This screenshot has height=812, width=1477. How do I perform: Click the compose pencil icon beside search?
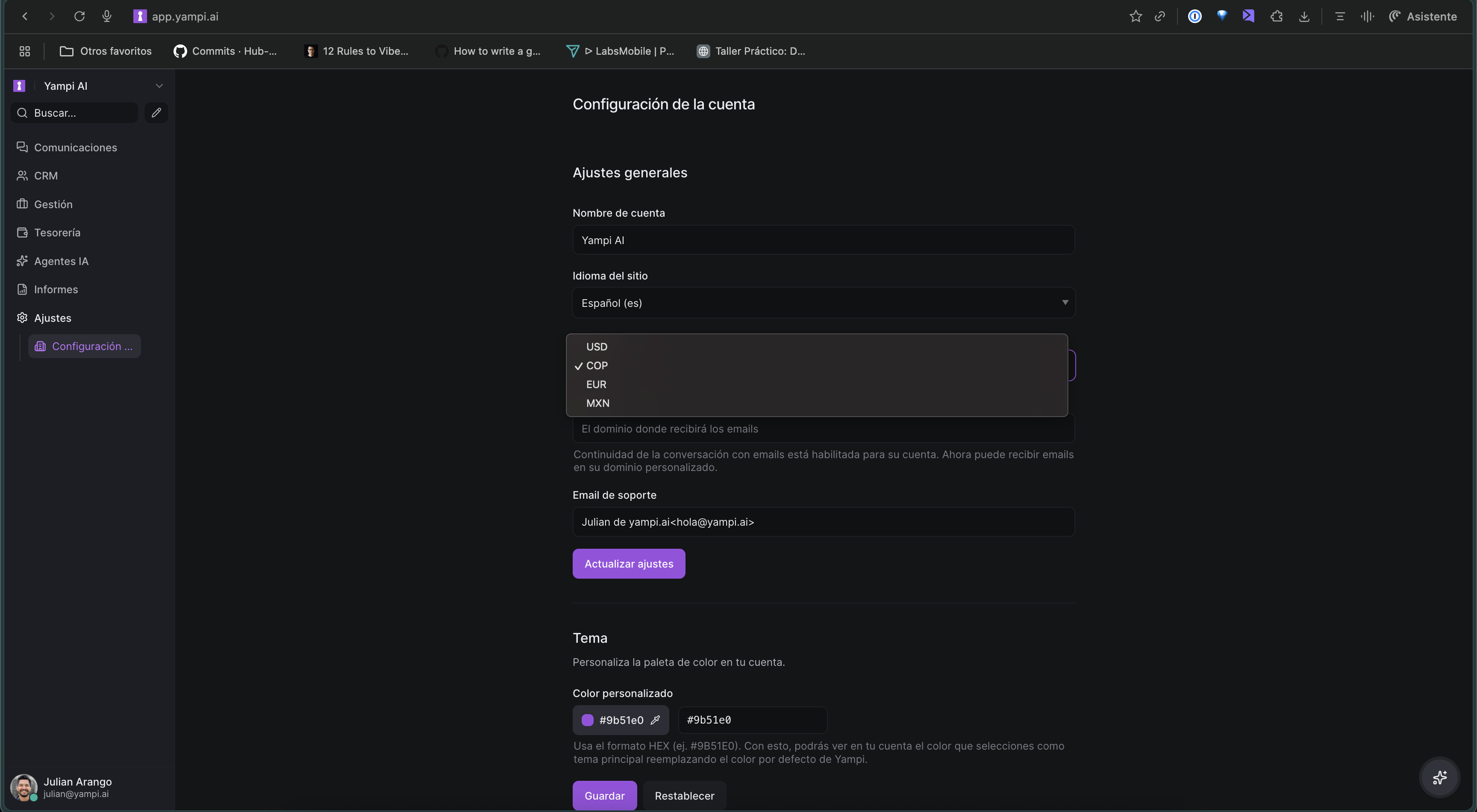click(156, 112)
